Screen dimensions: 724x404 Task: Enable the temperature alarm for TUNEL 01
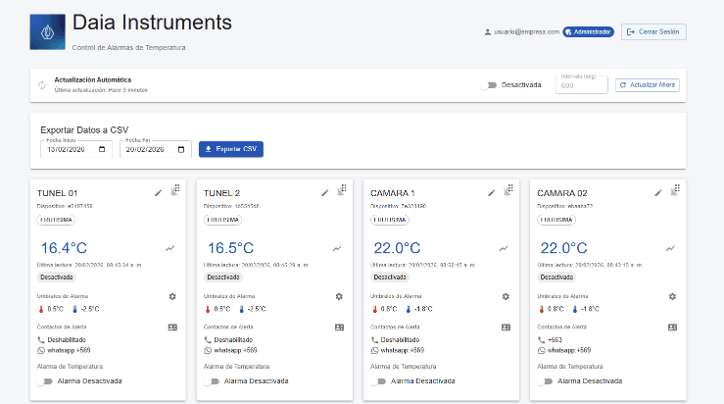pos(45,381)
